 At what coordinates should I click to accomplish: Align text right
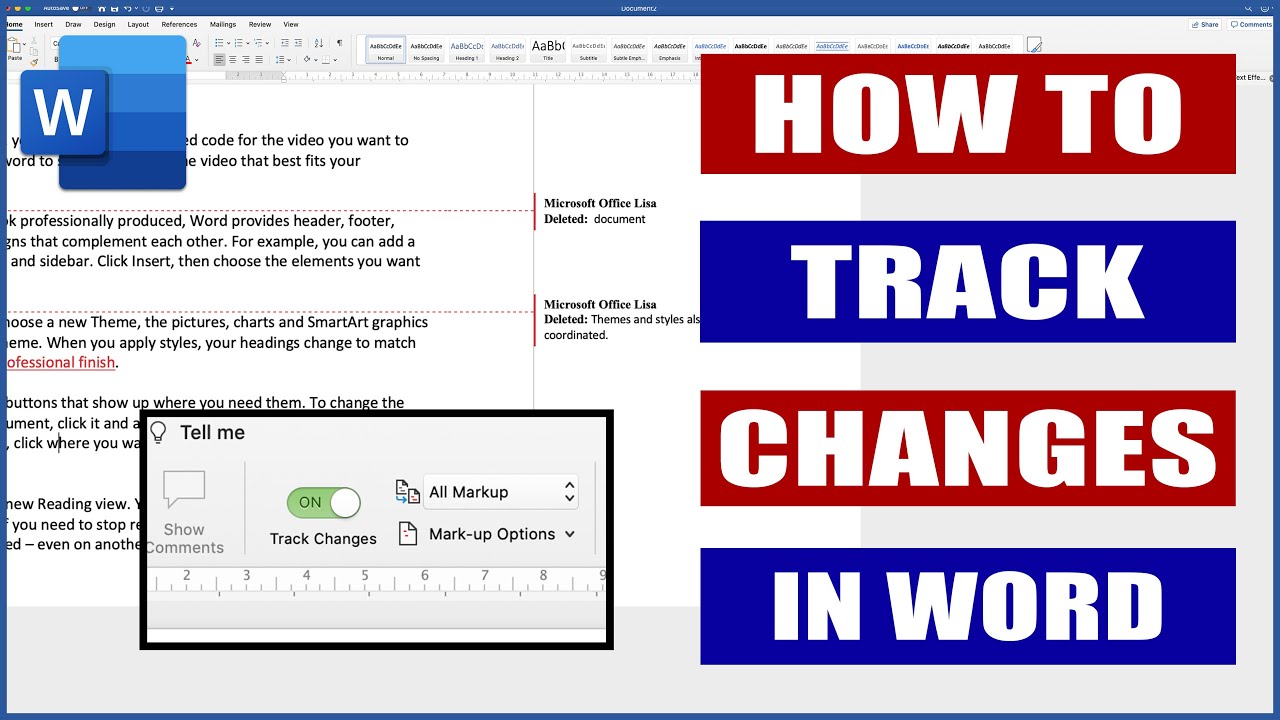pyautogui.click(x=246, y=59)
